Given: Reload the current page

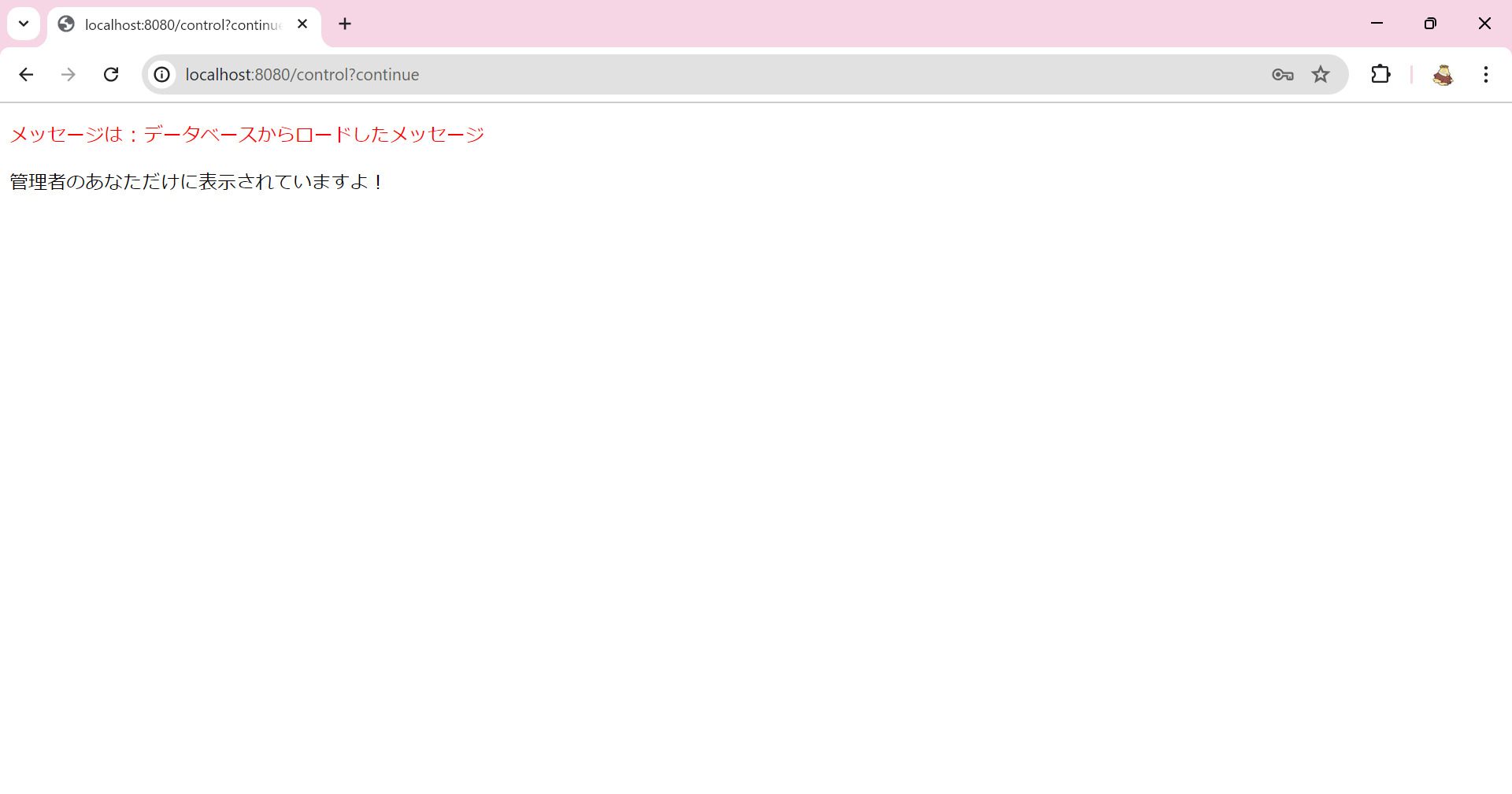Looking at the screenshot, I should coord(111,75).
